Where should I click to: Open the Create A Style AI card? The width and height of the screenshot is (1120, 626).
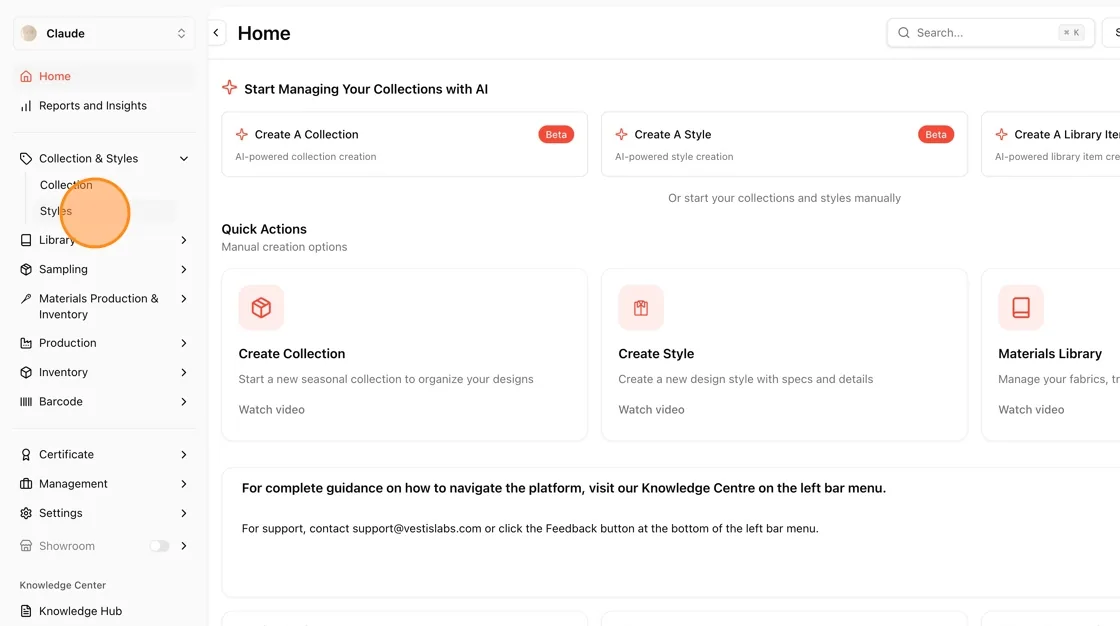784,144
